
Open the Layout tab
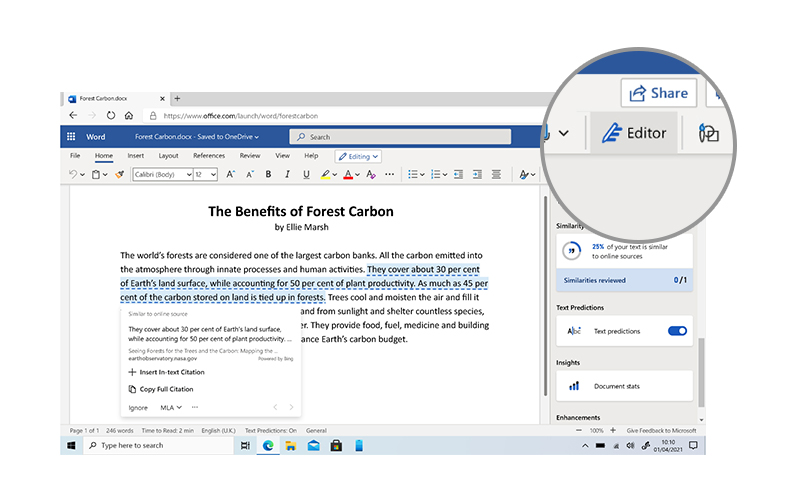click(x=168, y=156)
